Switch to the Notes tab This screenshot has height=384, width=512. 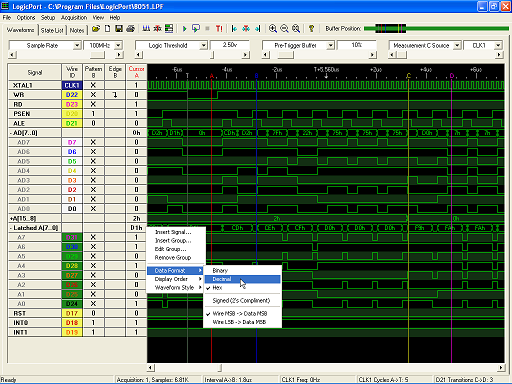point(77,30)
